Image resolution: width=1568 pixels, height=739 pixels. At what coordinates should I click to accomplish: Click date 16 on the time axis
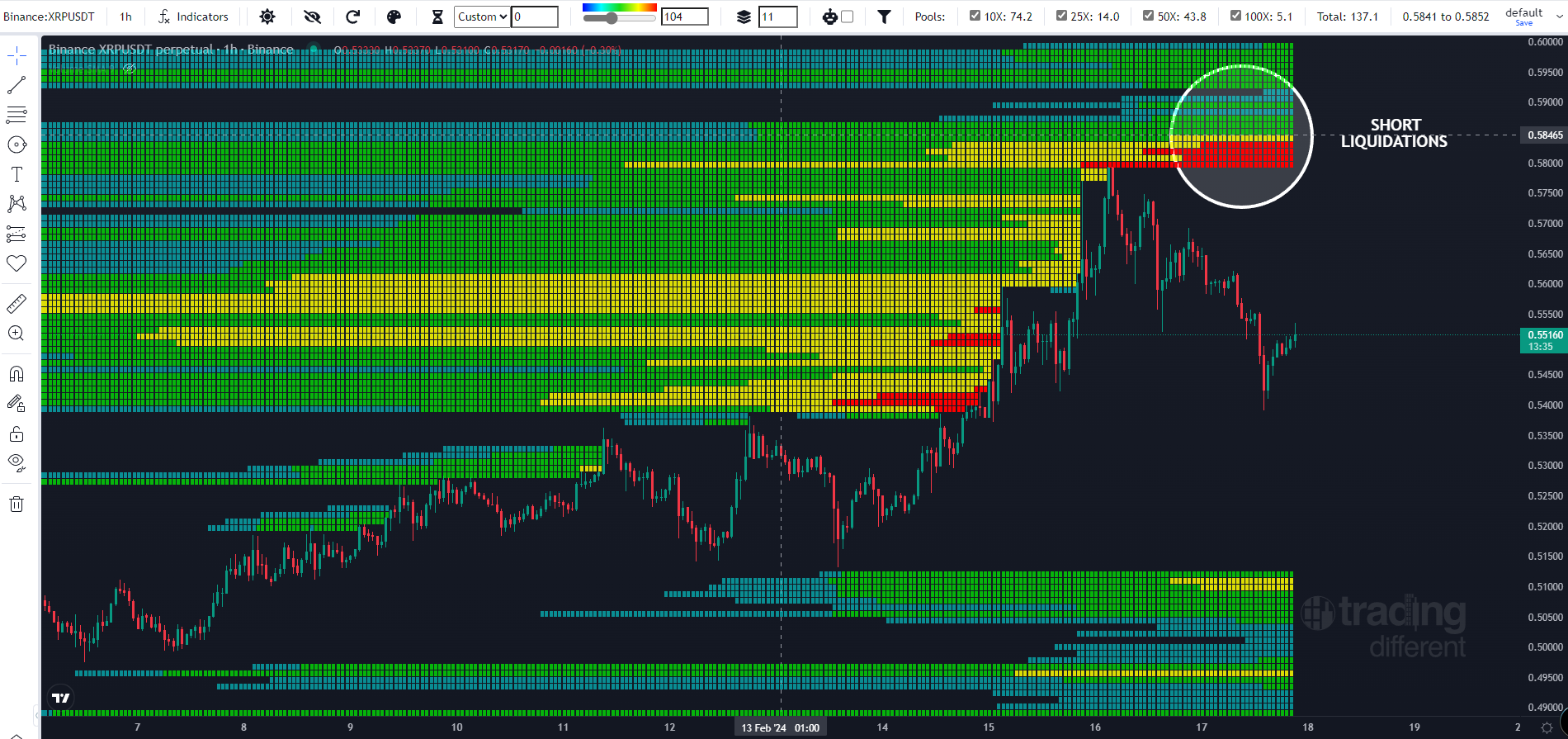point(1095,727)
